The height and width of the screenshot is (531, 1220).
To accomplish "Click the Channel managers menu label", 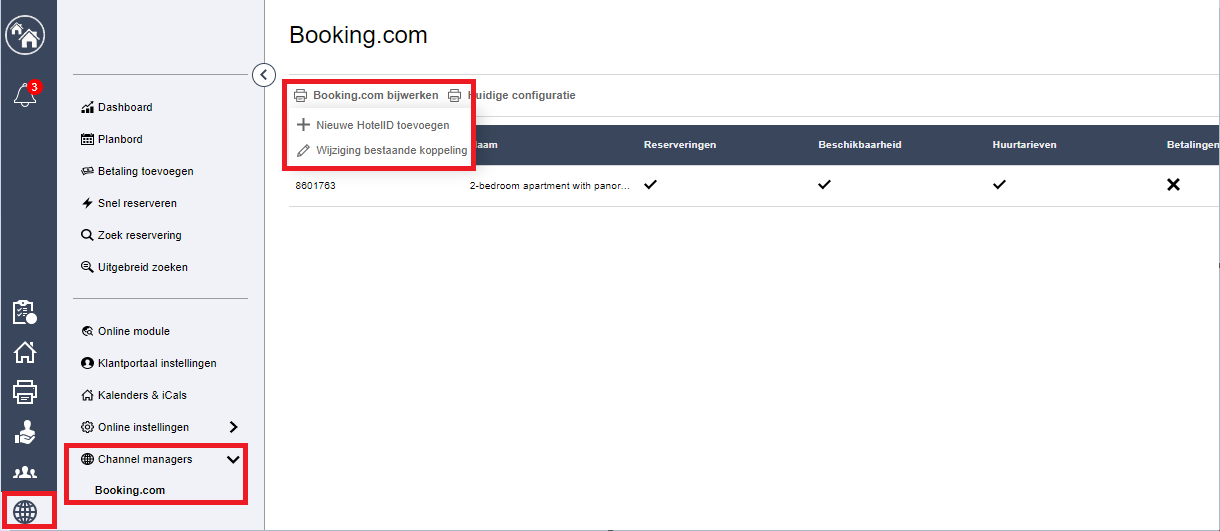I will pyautogui.click(x=145, y=459).
